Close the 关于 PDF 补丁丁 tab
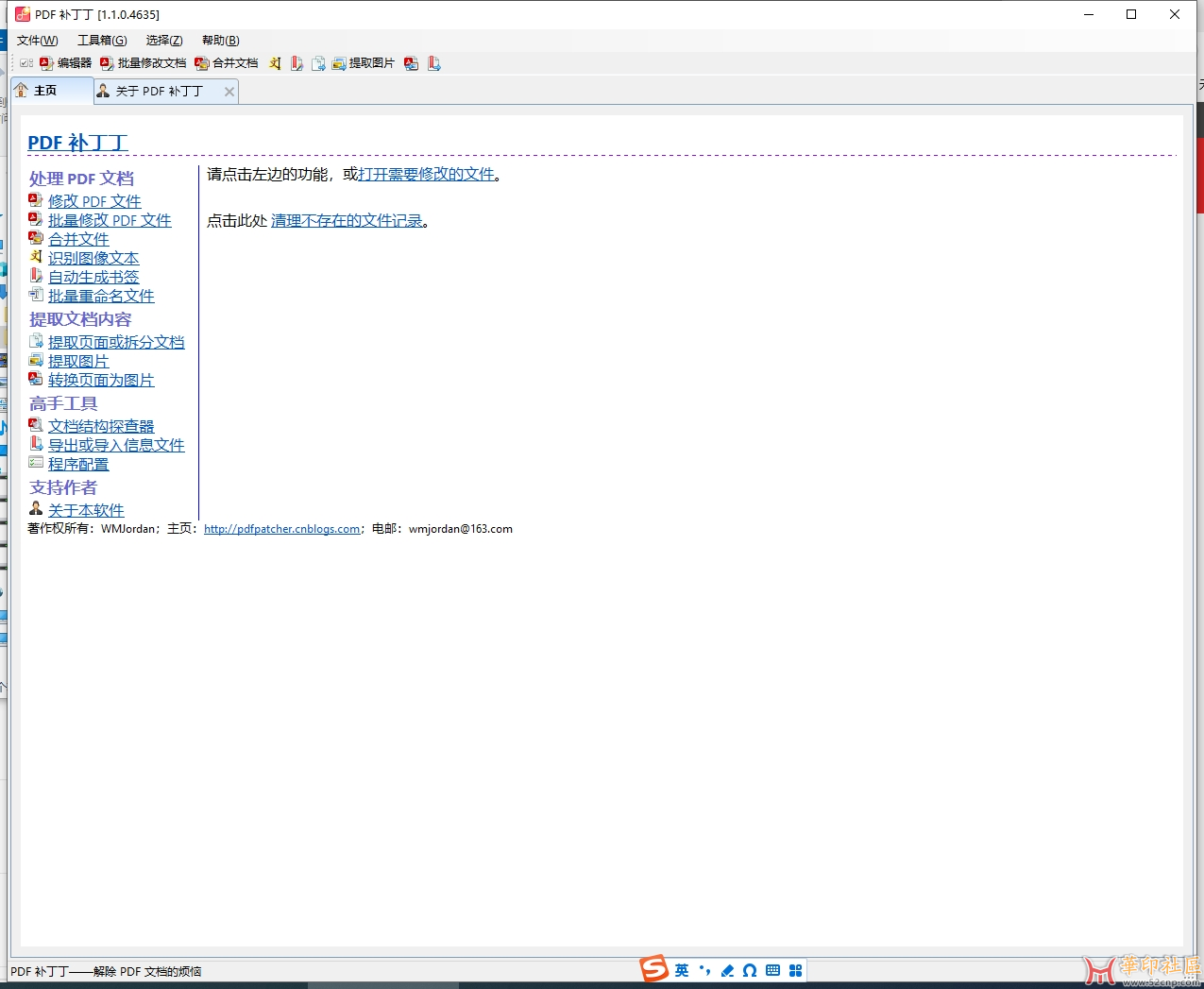1204x989 pixels. coord(229,92)
